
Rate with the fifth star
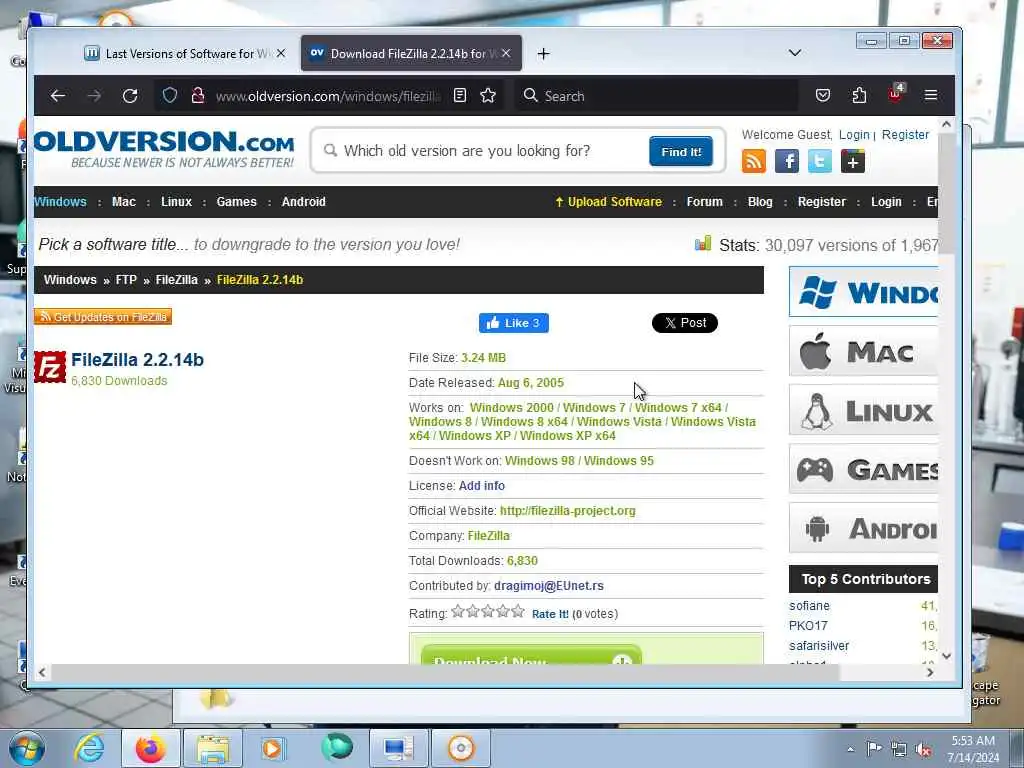518,611
